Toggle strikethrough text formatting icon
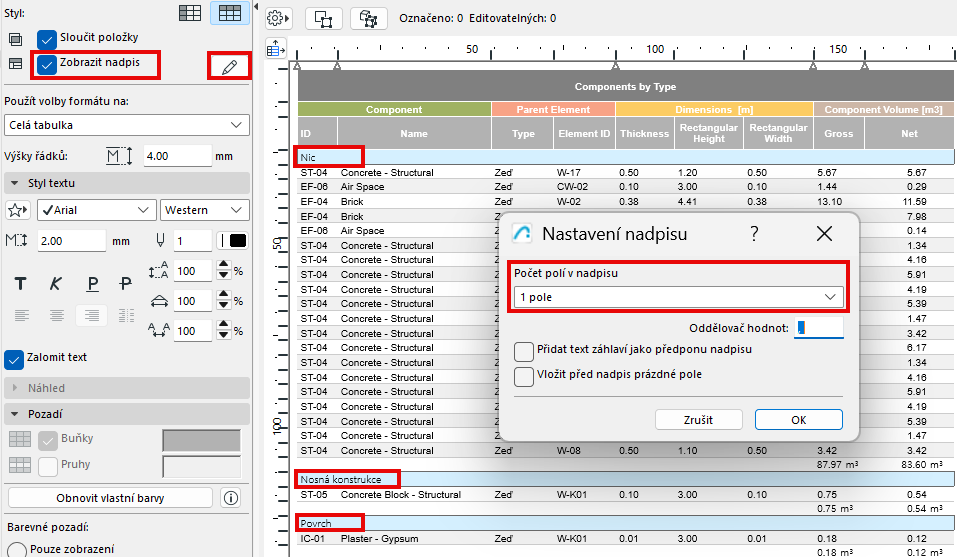Image resolution: width=957 pixels, height=557 pixels. pyautogui.click(x=126, y=284)
